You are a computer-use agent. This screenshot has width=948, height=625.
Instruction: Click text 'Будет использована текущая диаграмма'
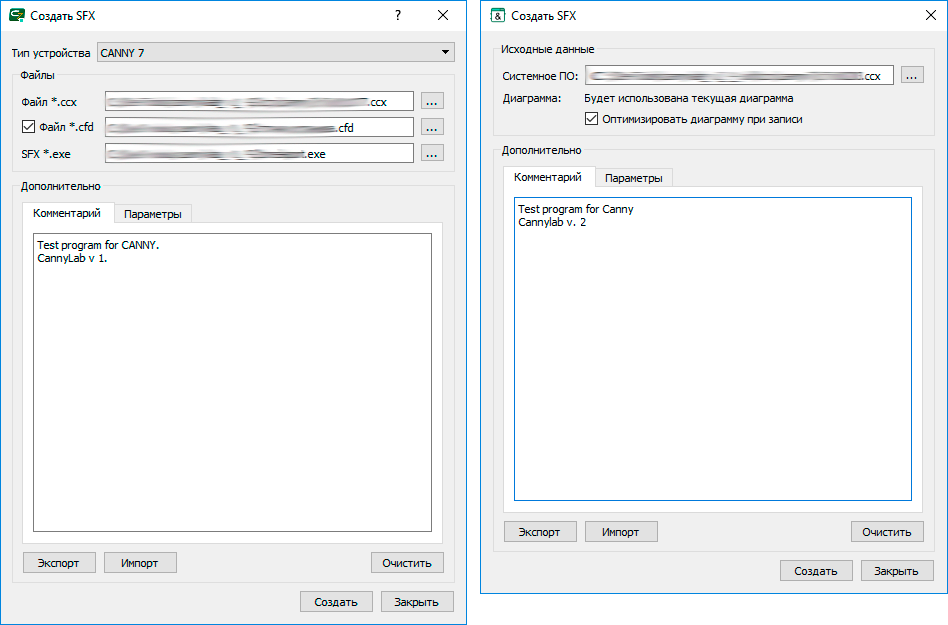pyautogui.click(x=689, y=98)
